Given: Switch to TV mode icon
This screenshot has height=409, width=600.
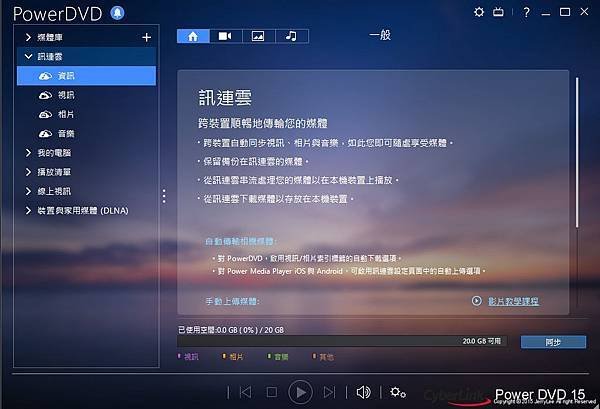Looking at the screenshot, I should click(x=498, y=12).
